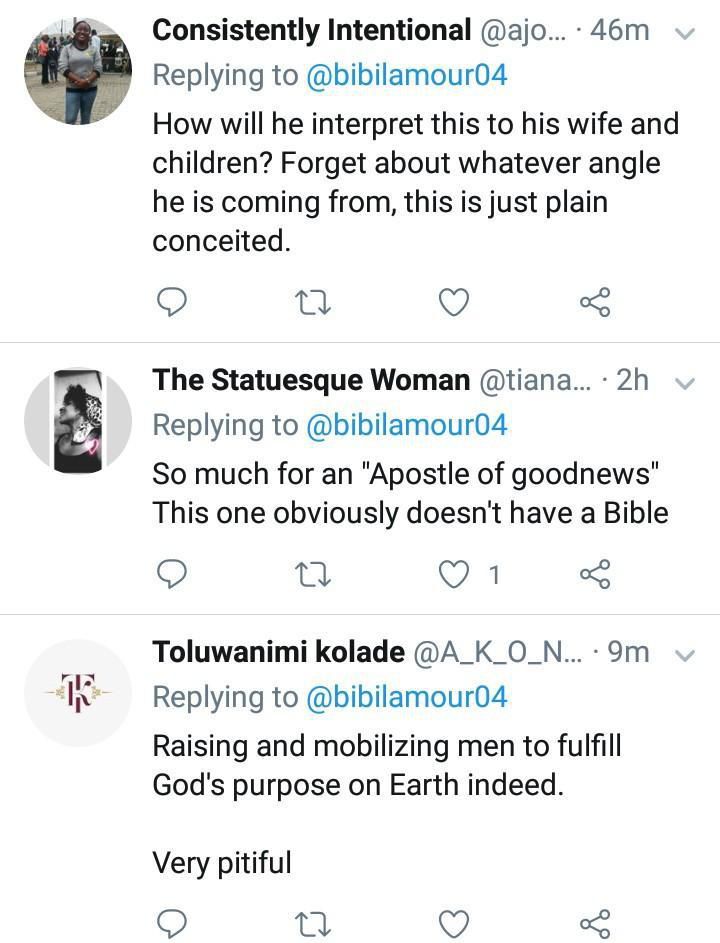Open the Toluwanimi kolade display name

(278, 653)
